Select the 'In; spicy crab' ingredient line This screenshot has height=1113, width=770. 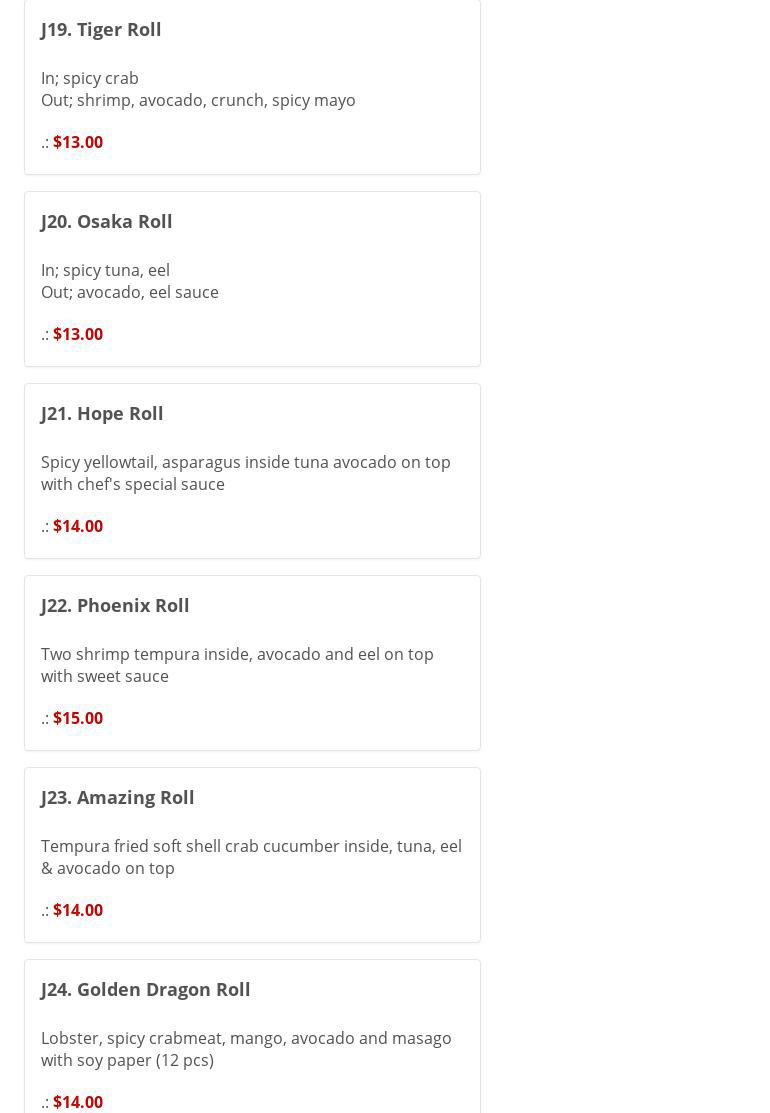[90, 78]
